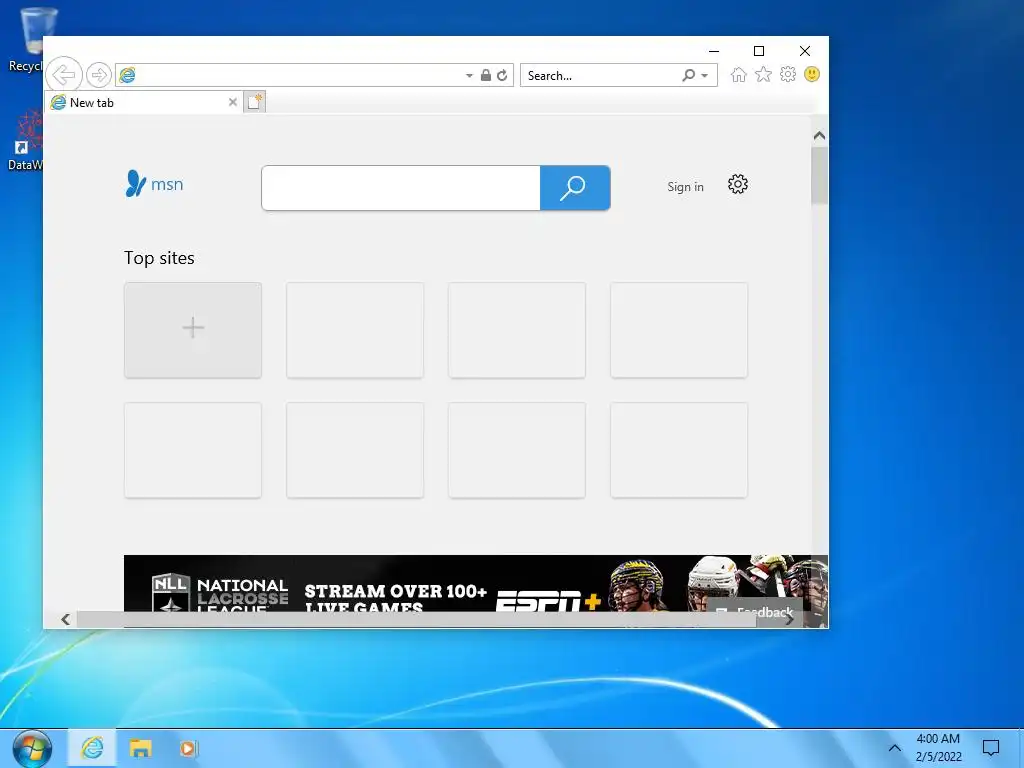This screenshot has height=768, width=1024.
Task: Click the browser Back arrow button
Action: [64, 75]
